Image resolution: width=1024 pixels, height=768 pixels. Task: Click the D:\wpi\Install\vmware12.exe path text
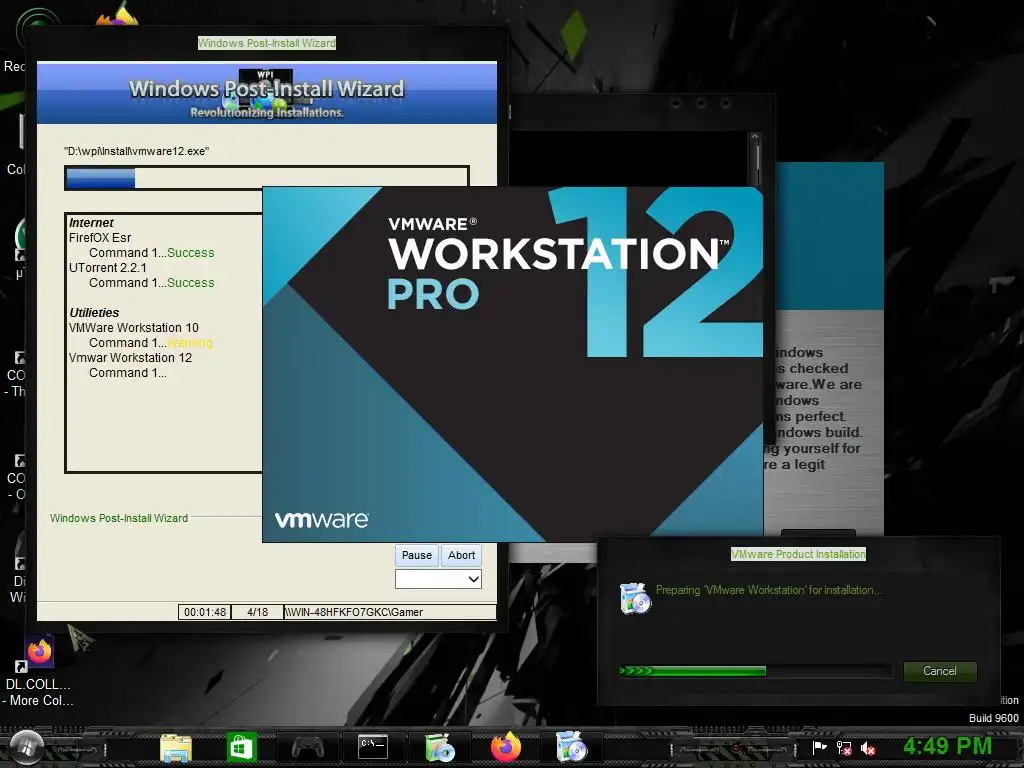click(x=136, y=151)
